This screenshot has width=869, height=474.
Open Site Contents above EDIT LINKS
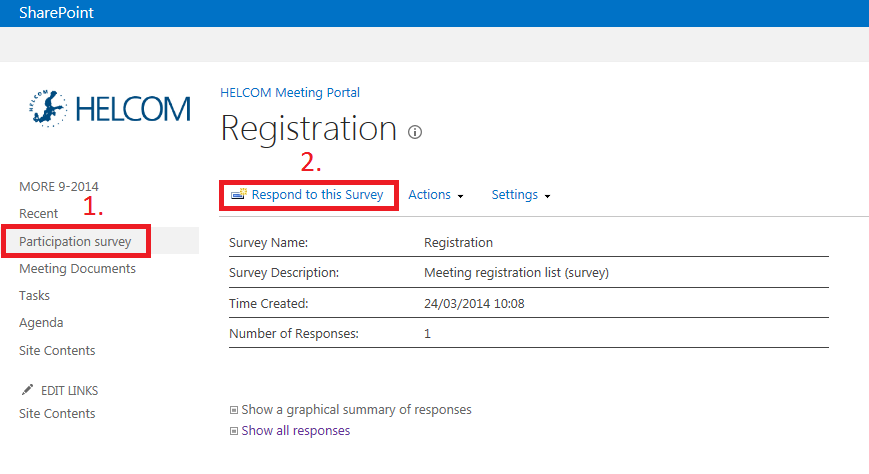[57, 350]
